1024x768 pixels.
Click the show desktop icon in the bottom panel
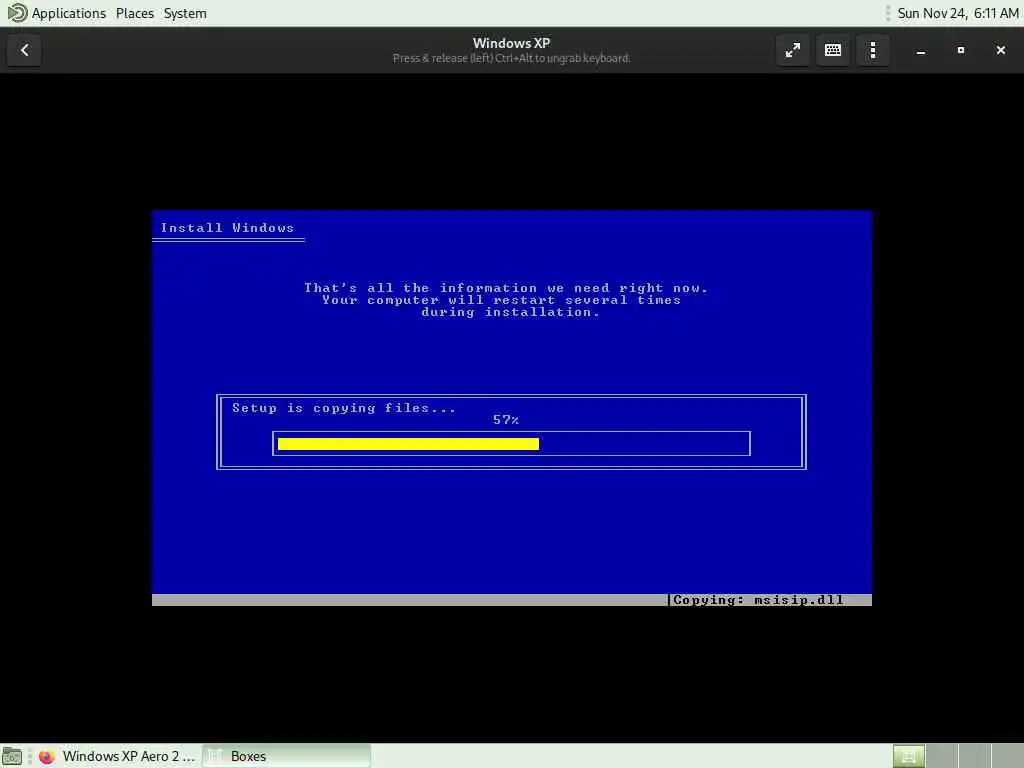(12, 756)
